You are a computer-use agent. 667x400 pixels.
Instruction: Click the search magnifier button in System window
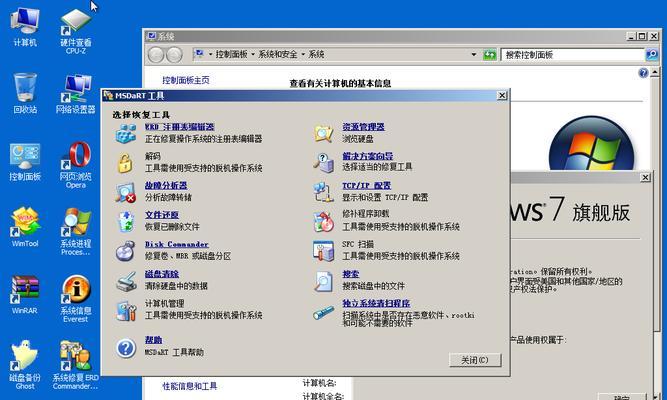652,54
